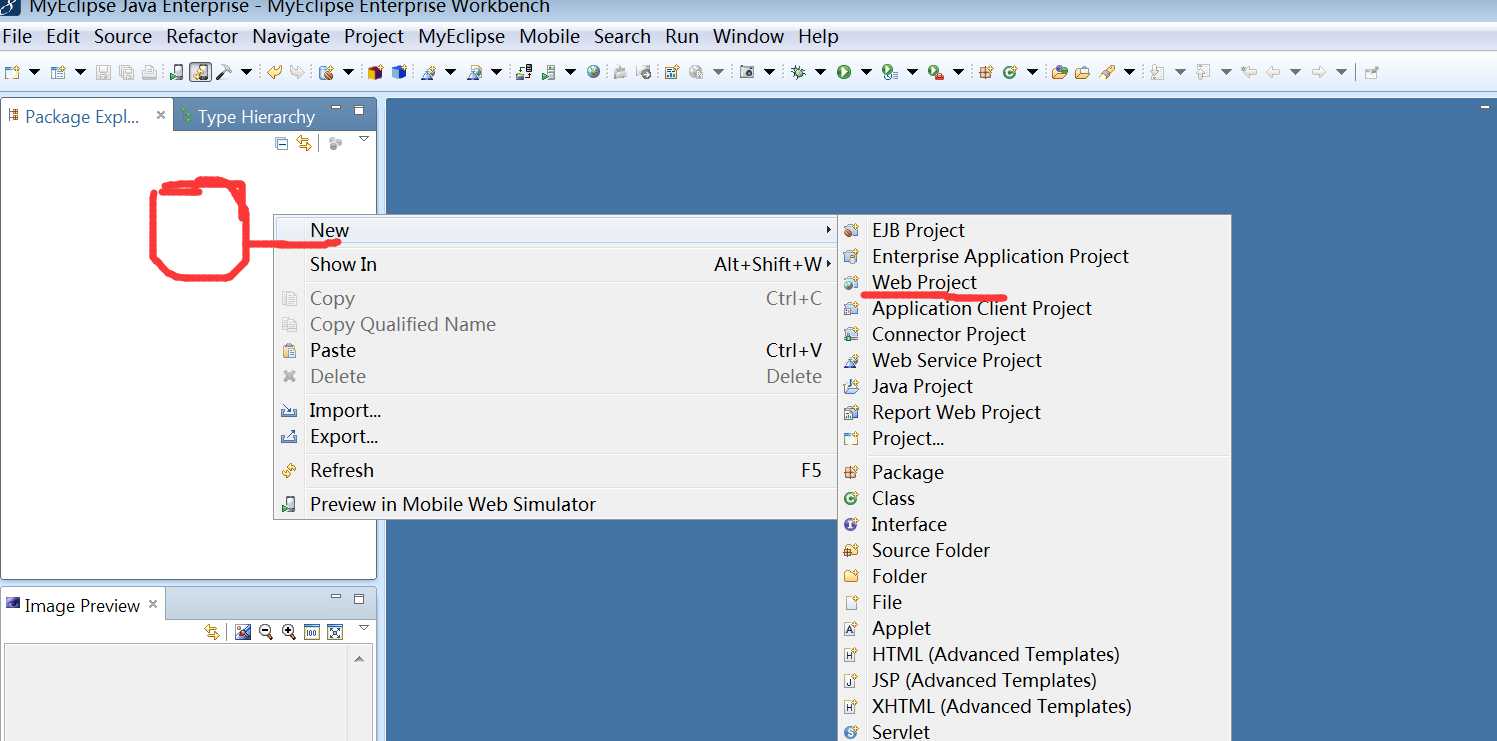
Task: Open the MyEclipse menu
Action: click(x=461, y=36)
